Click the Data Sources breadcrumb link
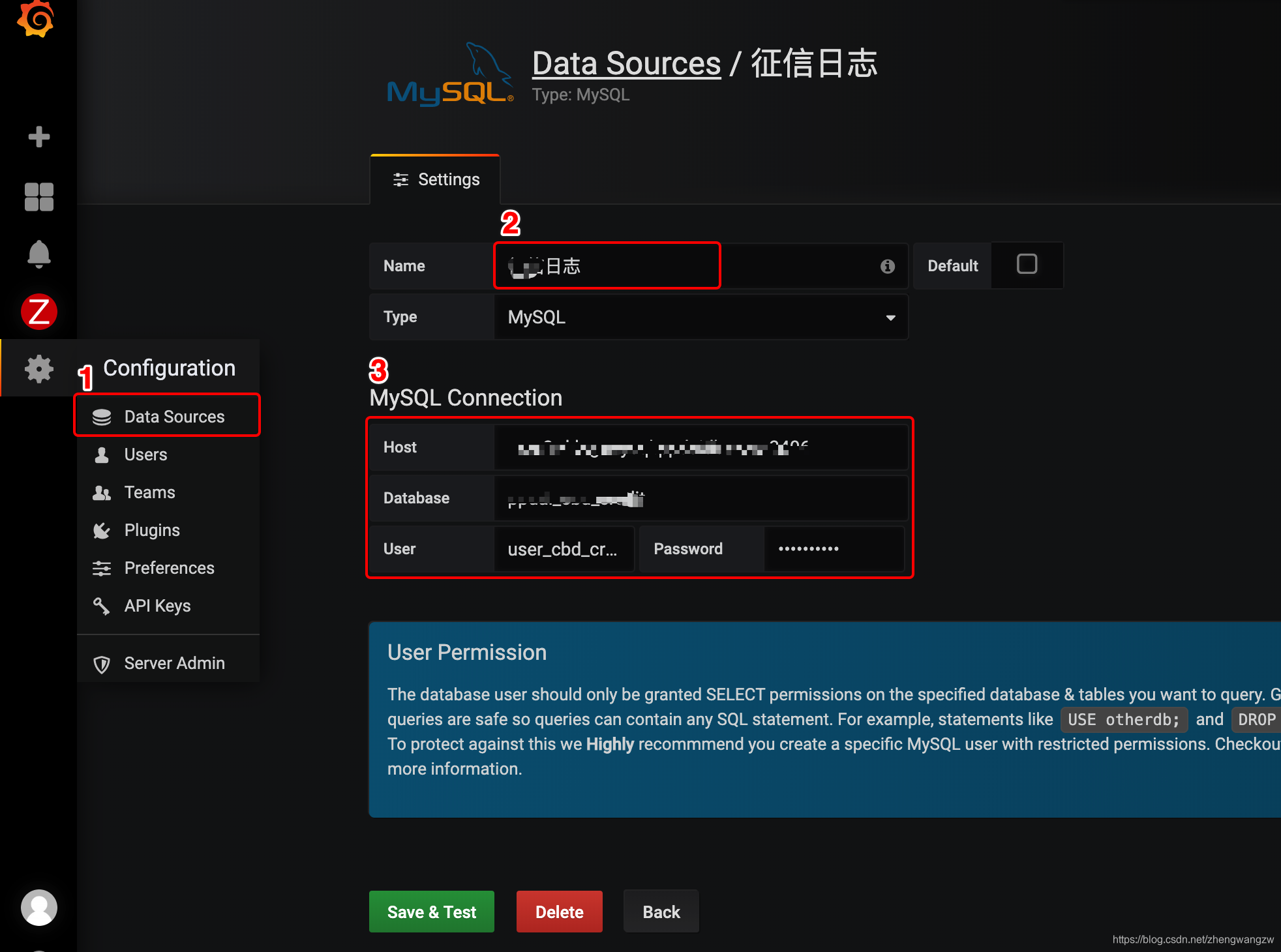Screen dimensions: 1281x952 click(626, 64)
